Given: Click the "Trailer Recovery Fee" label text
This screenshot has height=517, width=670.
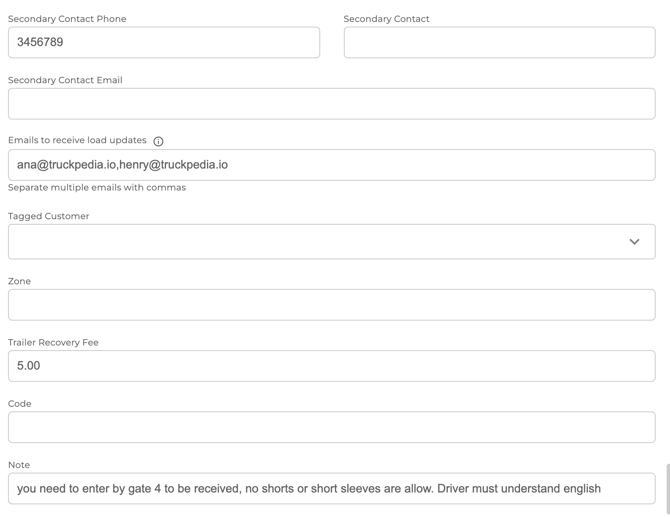Looking at the screenshot, I should [53, 342].
